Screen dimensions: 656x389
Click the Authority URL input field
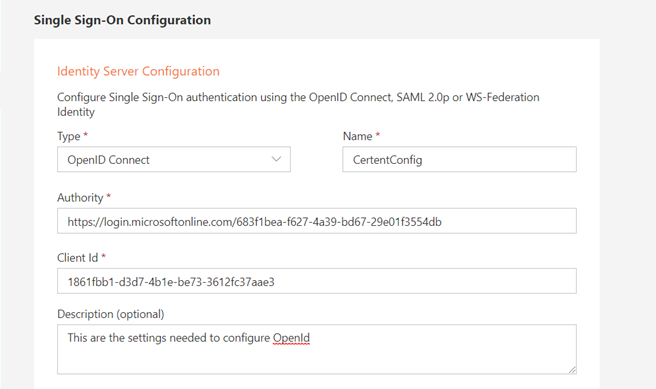(x=317, y=221)
